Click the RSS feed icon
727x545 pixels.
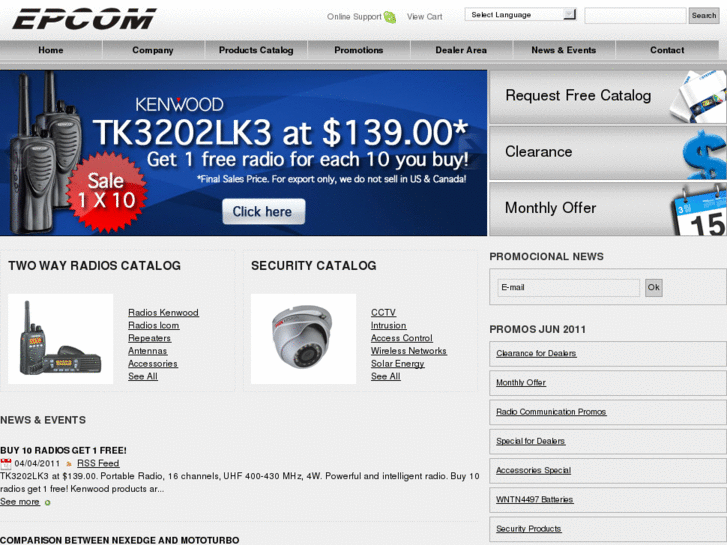point(69,463)
